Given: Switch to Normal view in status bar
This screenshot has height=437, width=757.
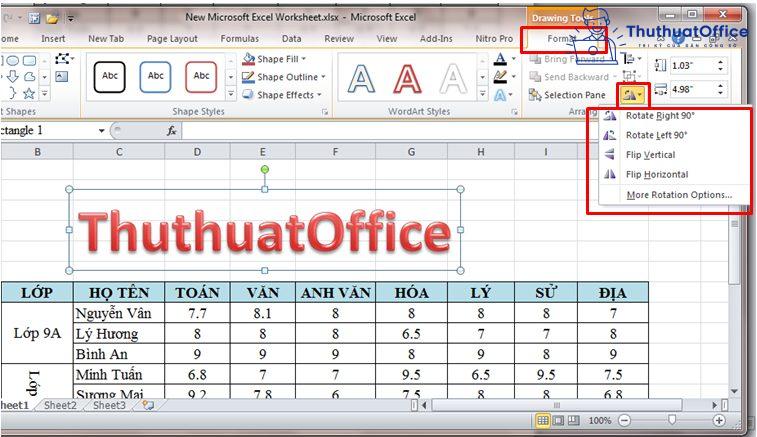Looking at the screenshot, I should tap(543, 421).
